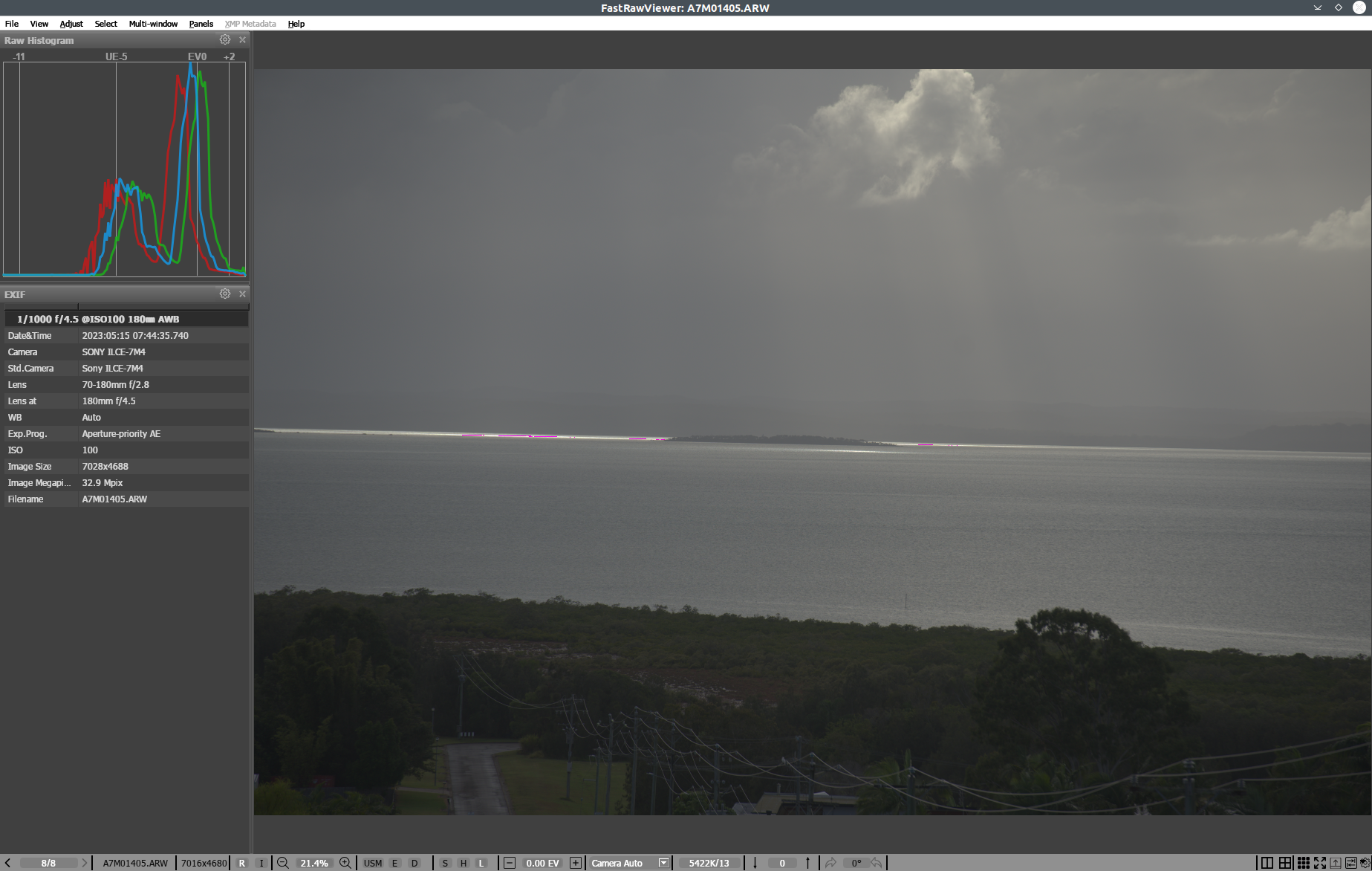Show four-image multi-window view
The image size is (1372, 871).
pos(1285,863)
